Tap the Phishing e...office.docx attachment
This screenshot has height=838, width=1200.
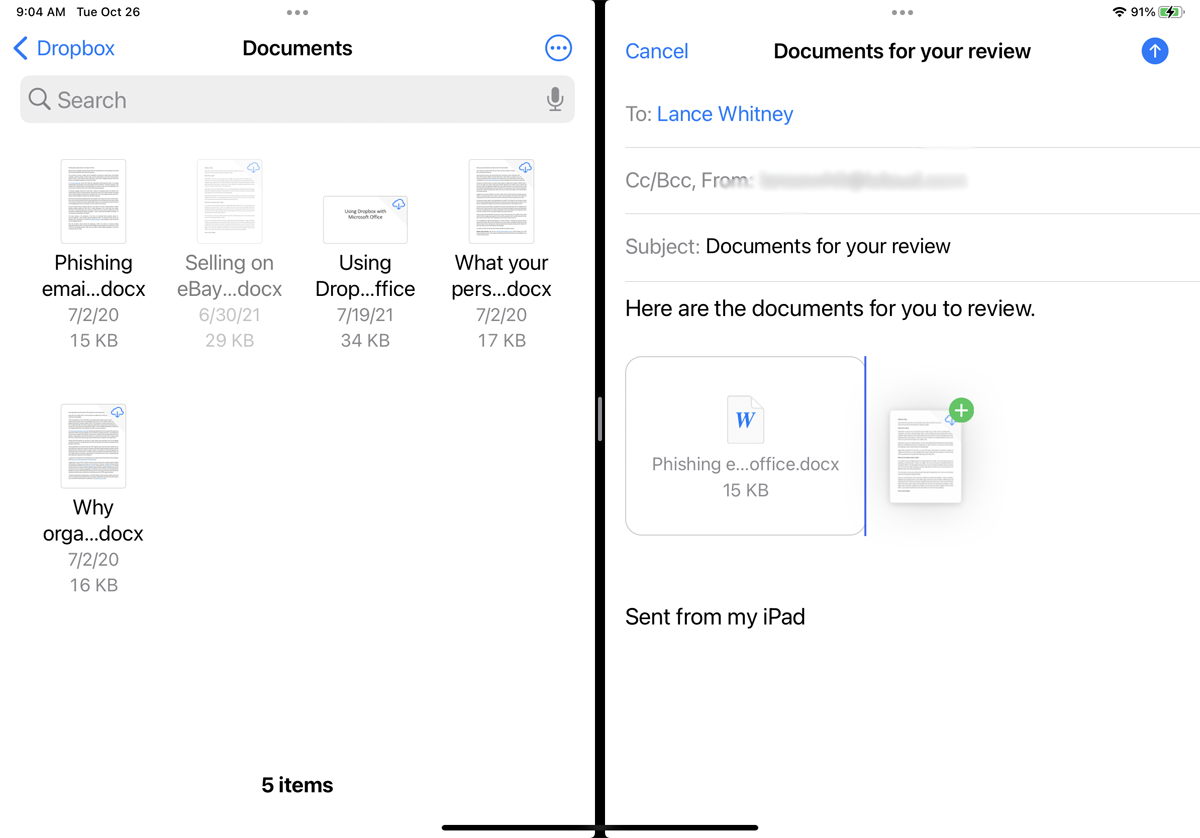coord(745,446)
